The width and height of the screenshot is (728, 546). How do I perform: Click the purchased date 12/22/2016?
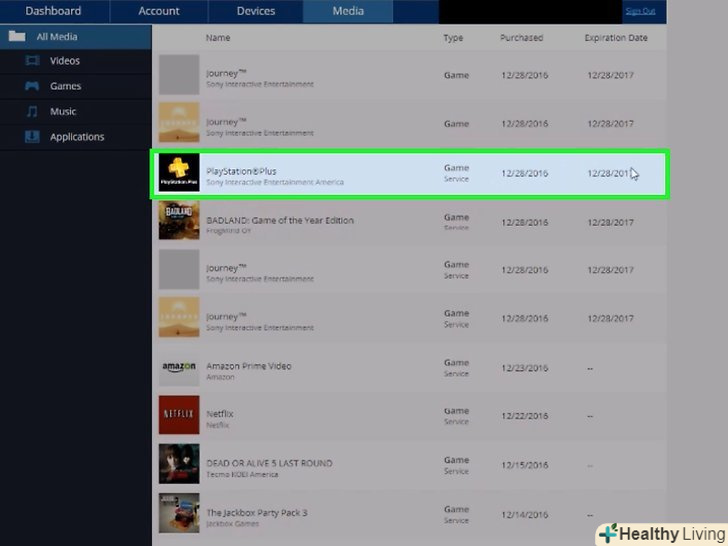525,416
